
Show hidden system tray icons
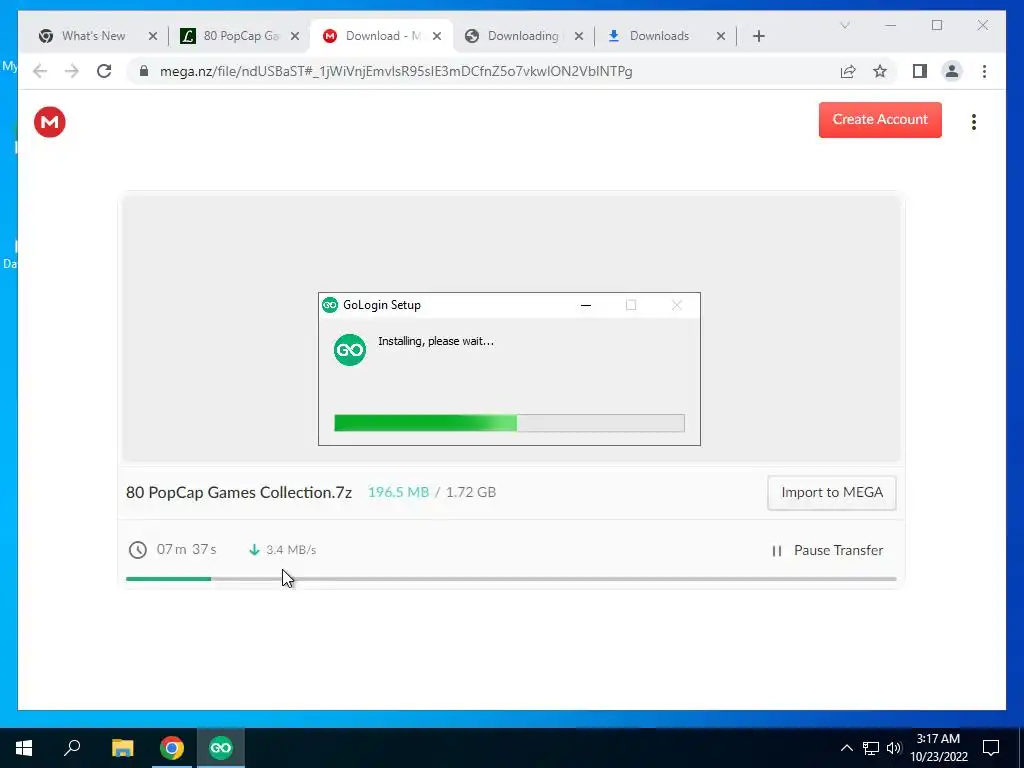click(846, 748)
